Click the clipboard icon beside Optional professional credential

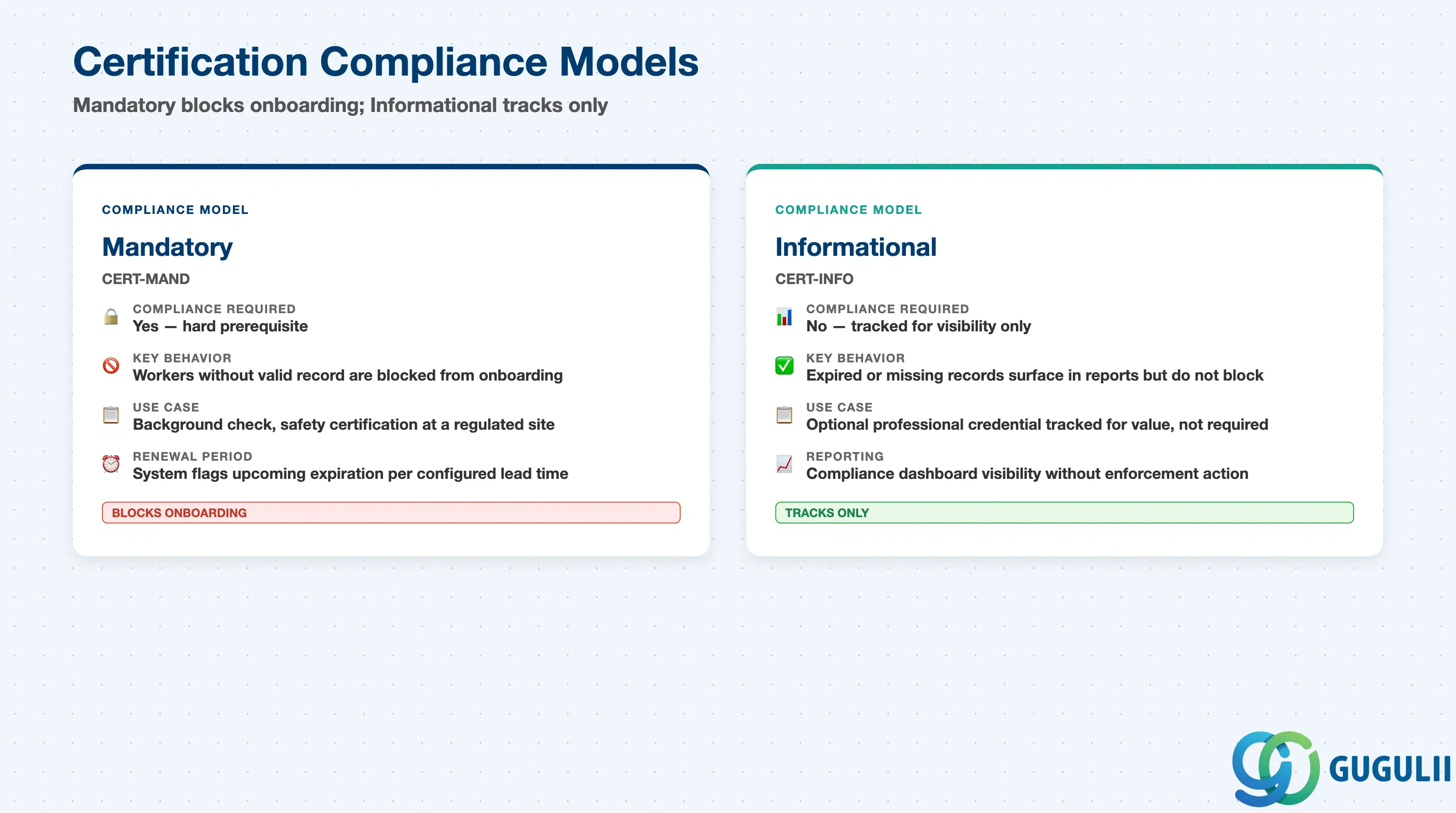[784, 415]
